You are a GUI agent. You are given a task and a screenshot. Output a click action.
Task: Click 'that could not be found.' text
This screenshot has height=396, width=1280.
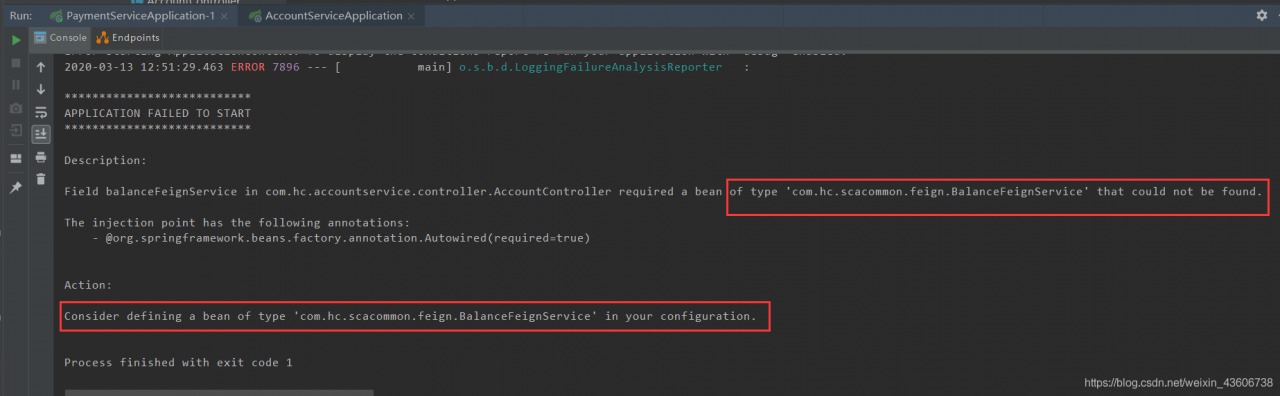tap(1180, 191)
